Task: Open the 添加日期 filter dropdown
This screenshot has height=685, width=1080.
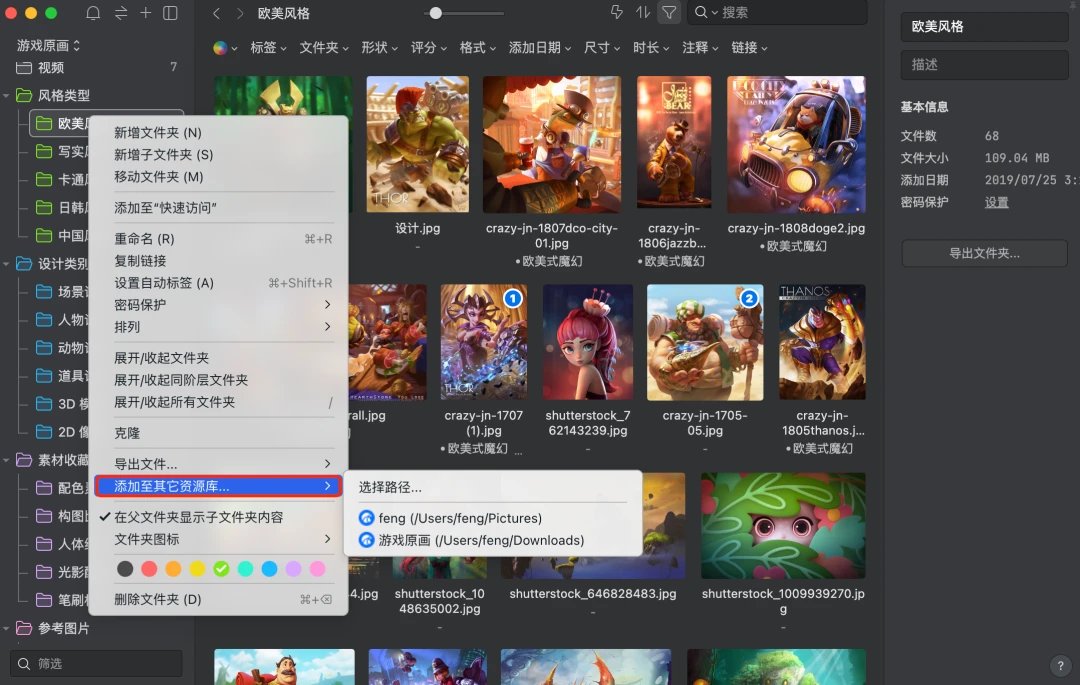Action: click(x=540, y=48)
